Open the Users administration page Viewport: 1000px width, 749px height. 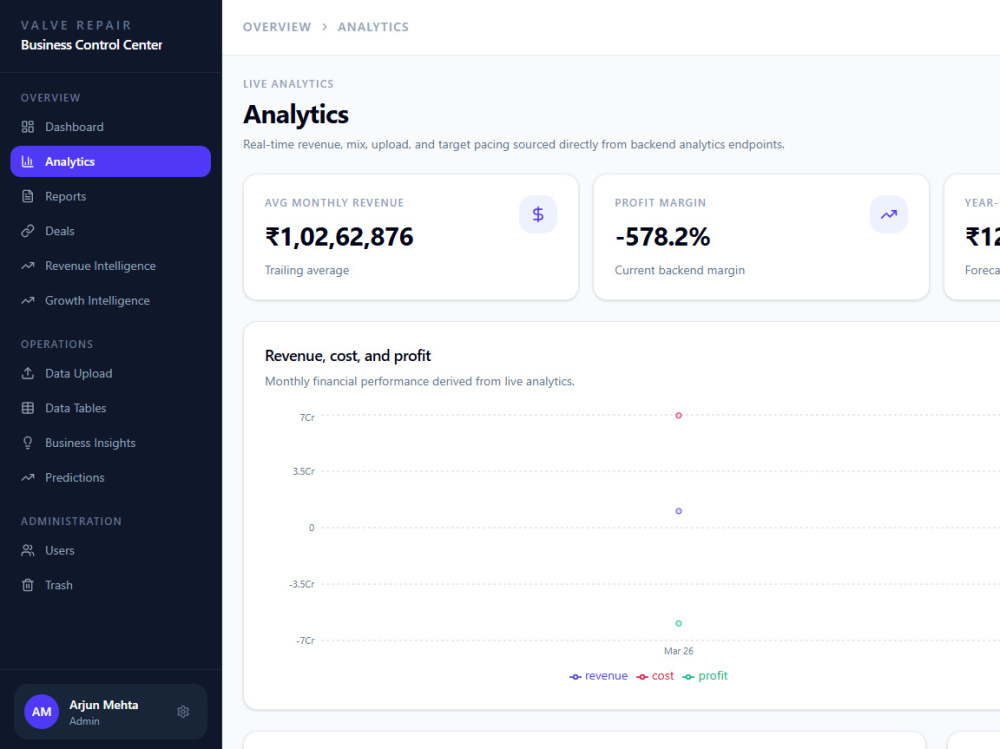110,551
